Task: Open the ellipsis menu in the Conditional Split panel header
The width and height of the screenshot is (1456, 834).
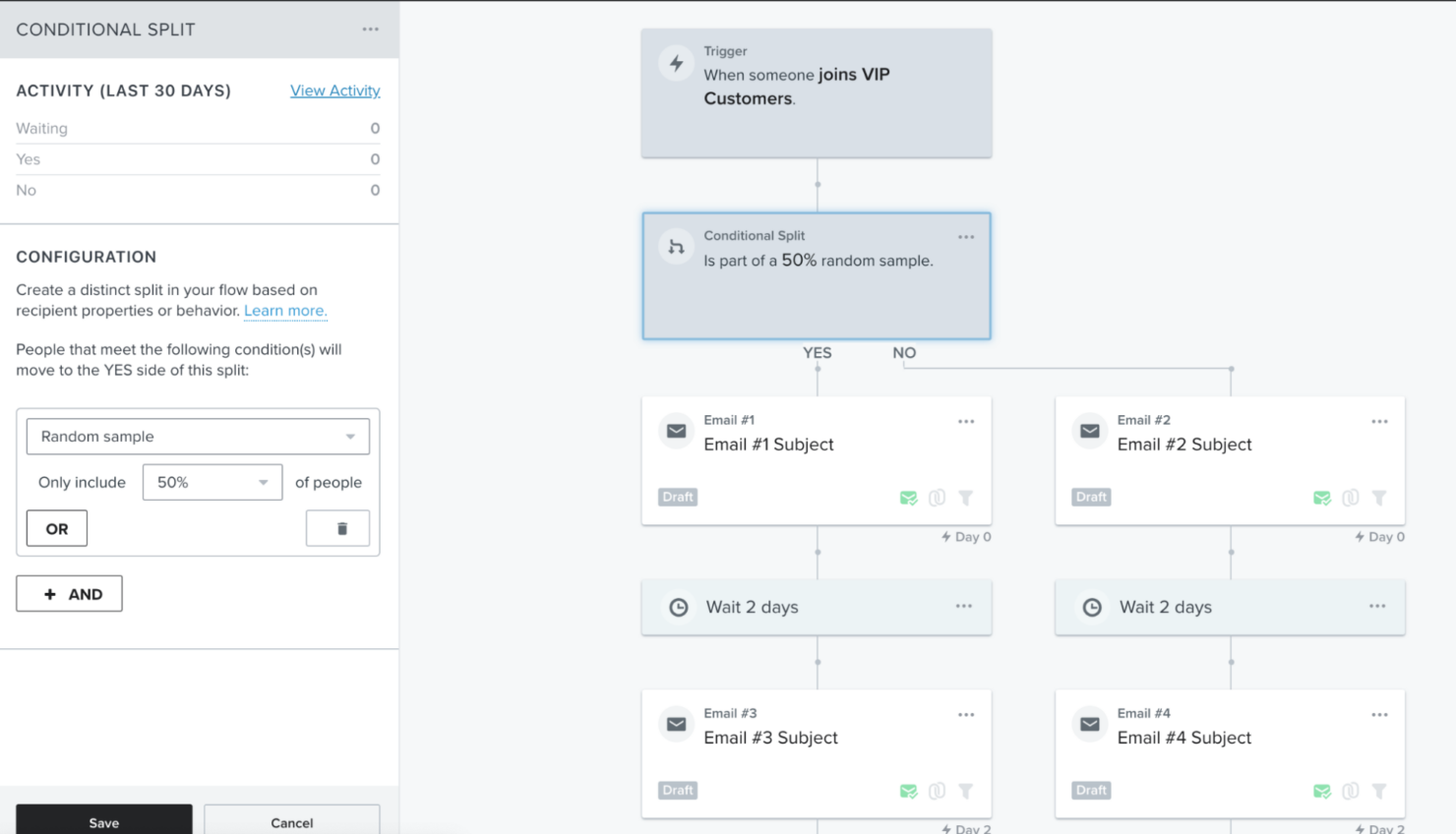Action: point(370,29)
